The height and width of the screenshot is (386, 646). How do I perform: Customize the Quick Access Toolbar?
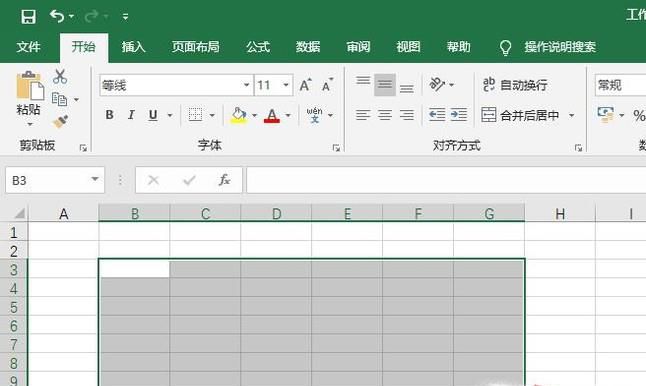click(x=125, y=17)
